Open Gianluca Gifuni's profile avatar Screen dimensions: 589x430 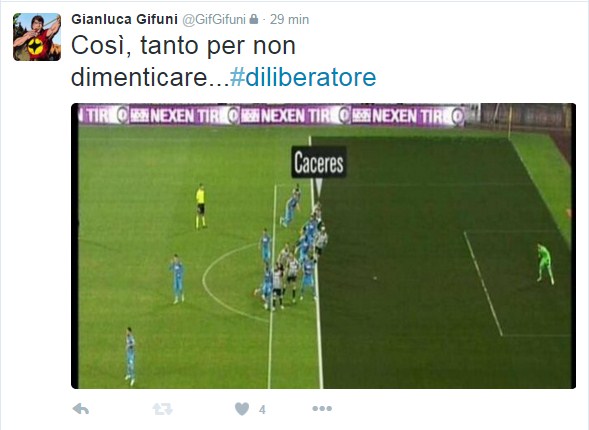click(x=37, y=37)
